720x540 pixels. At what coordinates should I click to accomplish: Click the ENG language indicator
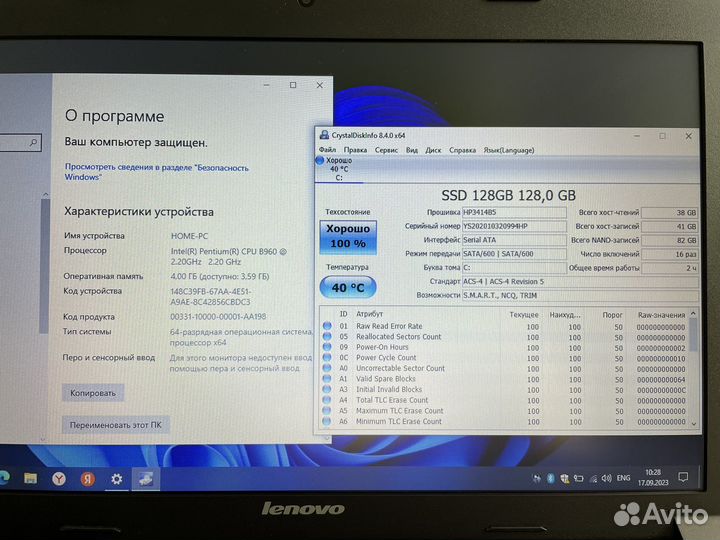point(624,478)
